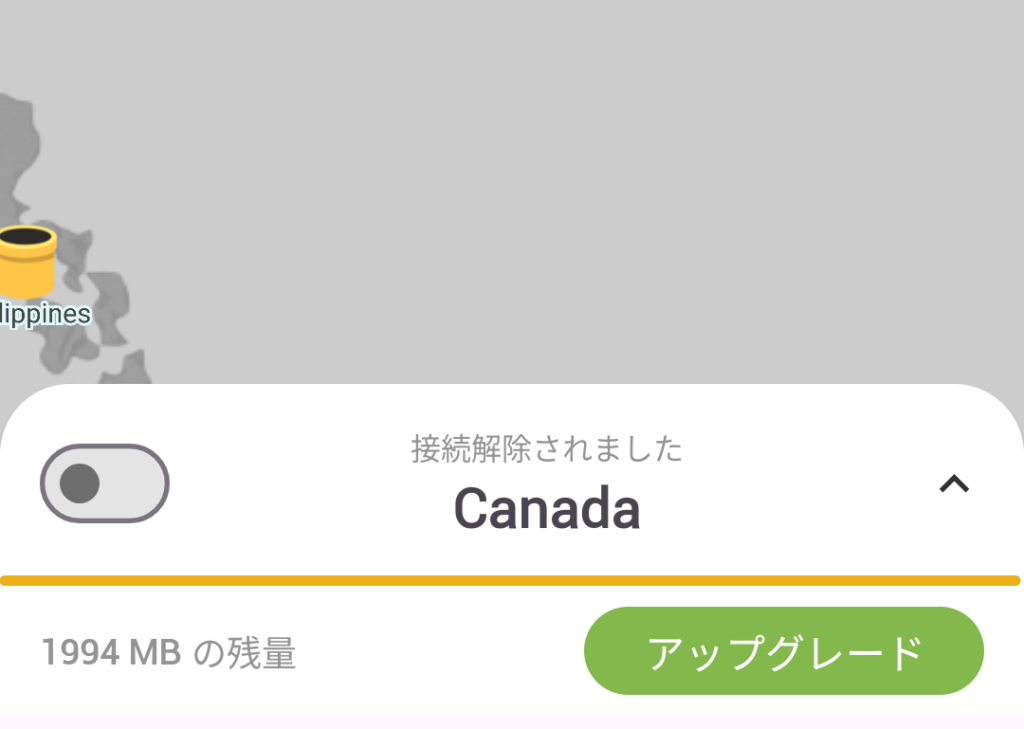Click the dark opening of the tunnel barrel

coord(26,236)
